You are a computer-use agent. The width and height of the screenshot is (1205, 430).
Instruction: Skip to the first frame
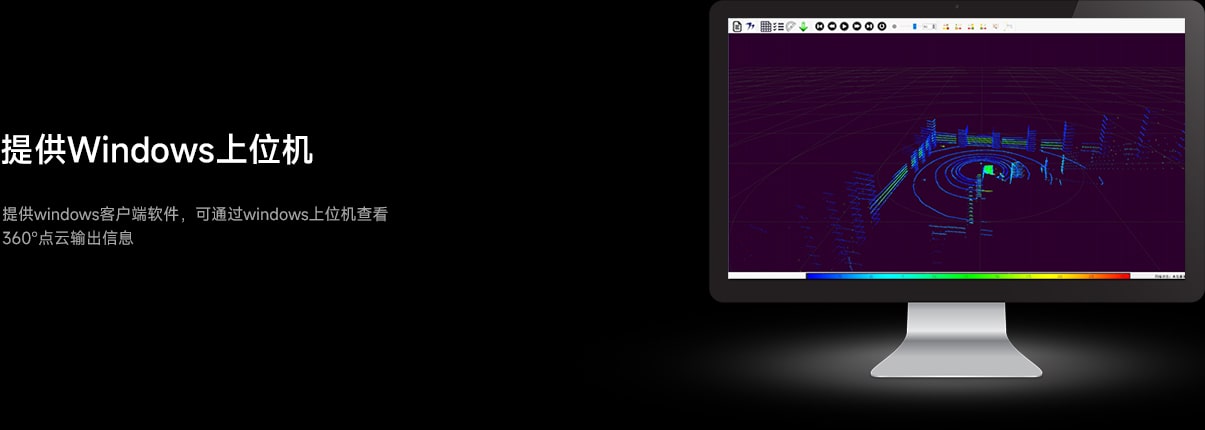(x=820, y=26)
